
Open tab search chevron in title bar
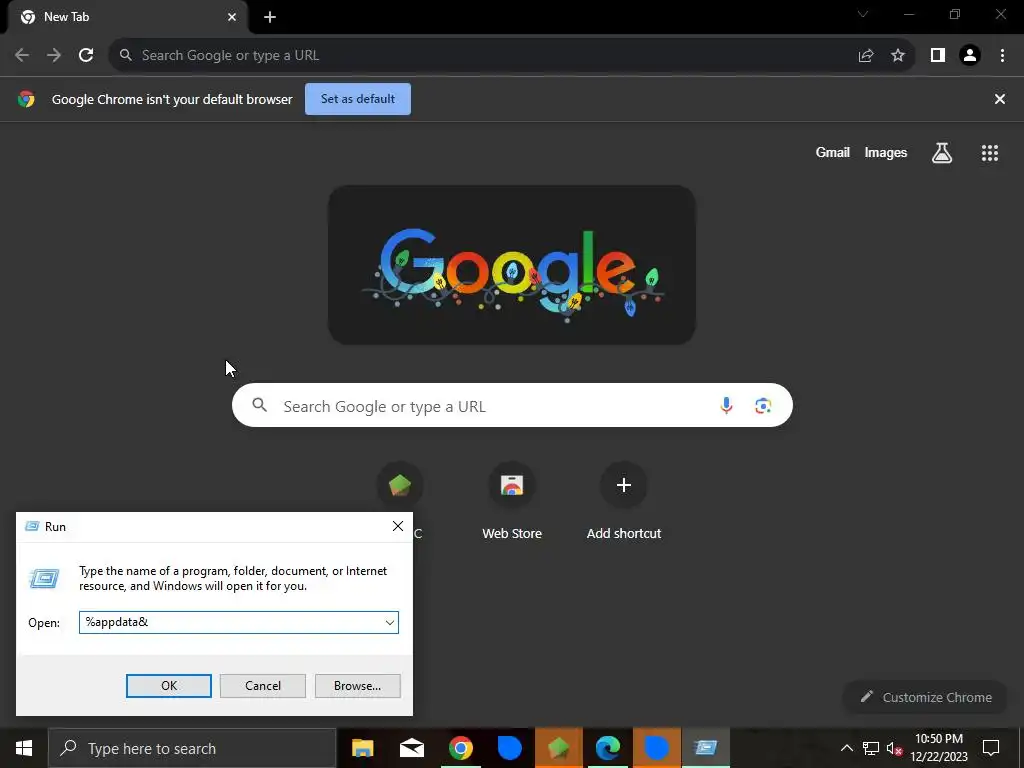tap(863, 14)
